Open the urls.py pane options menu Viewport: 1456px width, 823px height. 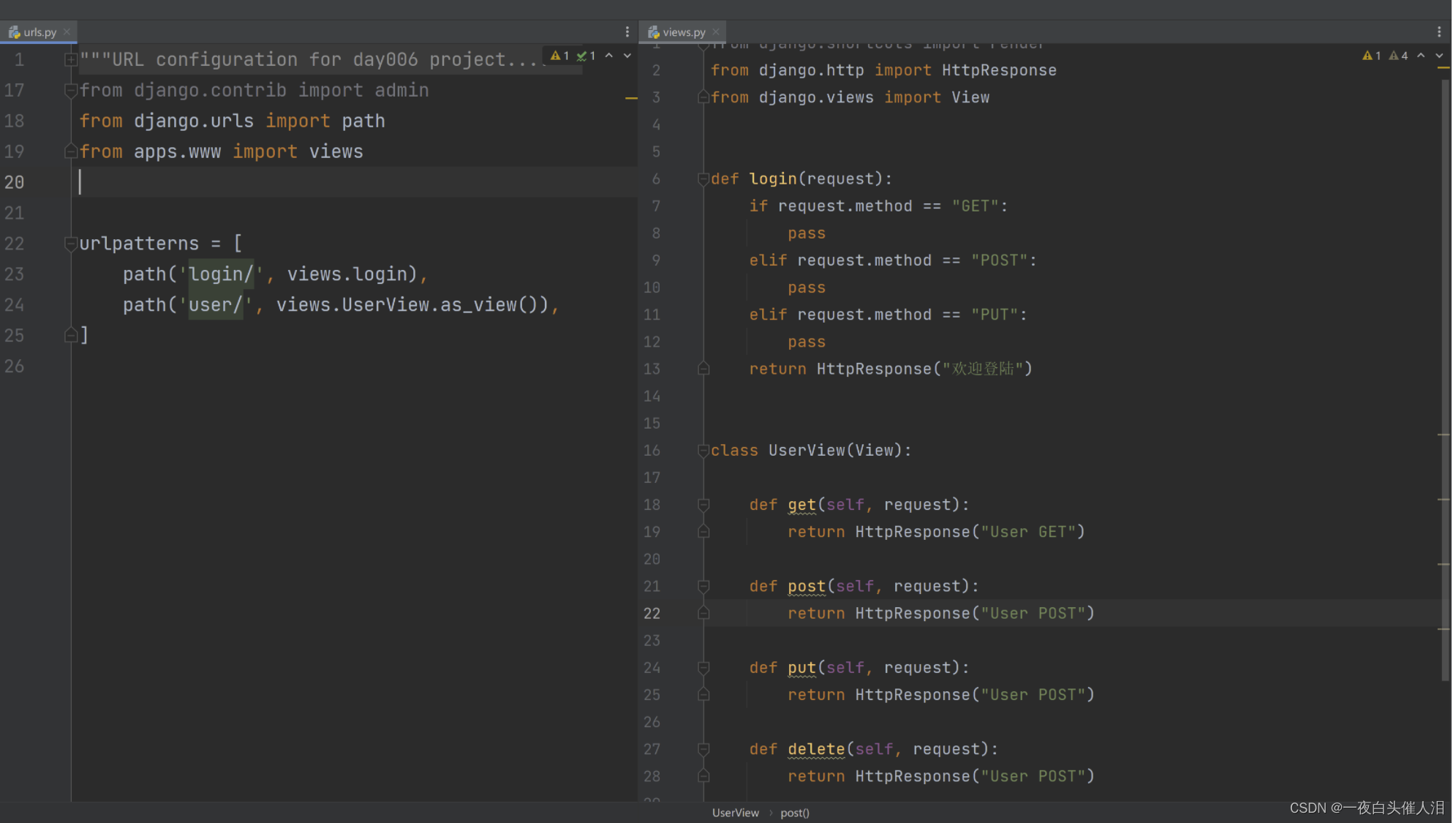[x=627, y=31]
